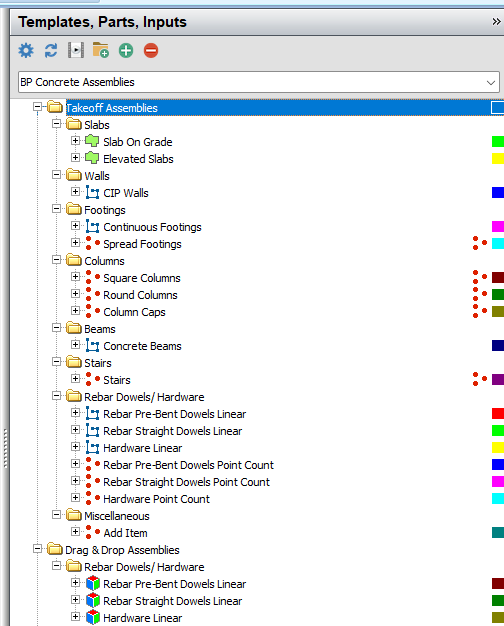Image resolution: width=504 pixels, height=626 pixels.
Task: Click the refresh arrows icon
Action: point(51,51)
